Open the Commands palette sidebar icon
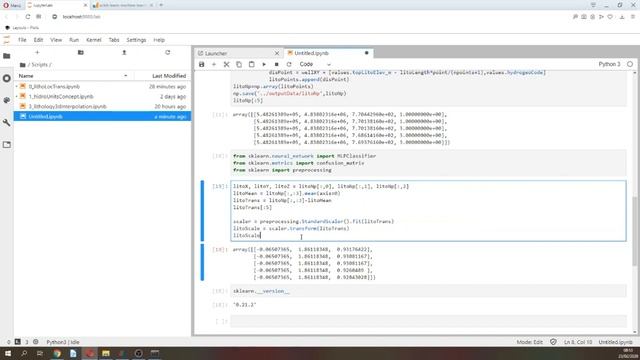 point(7,100)
